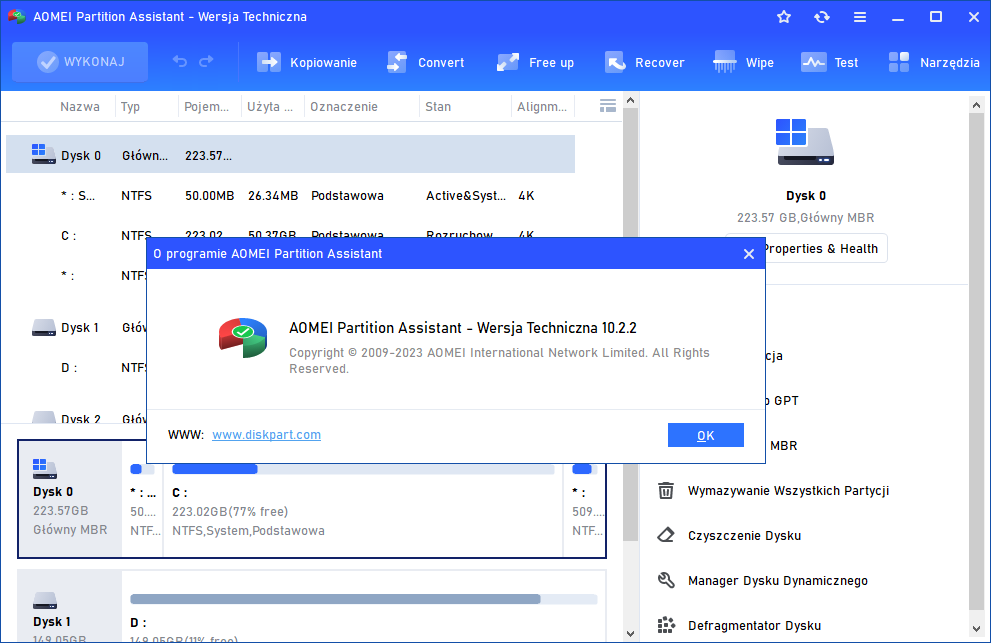991x643 pixels.
Task: Open the Convert toolbar menu
Action: pos(425,62)
